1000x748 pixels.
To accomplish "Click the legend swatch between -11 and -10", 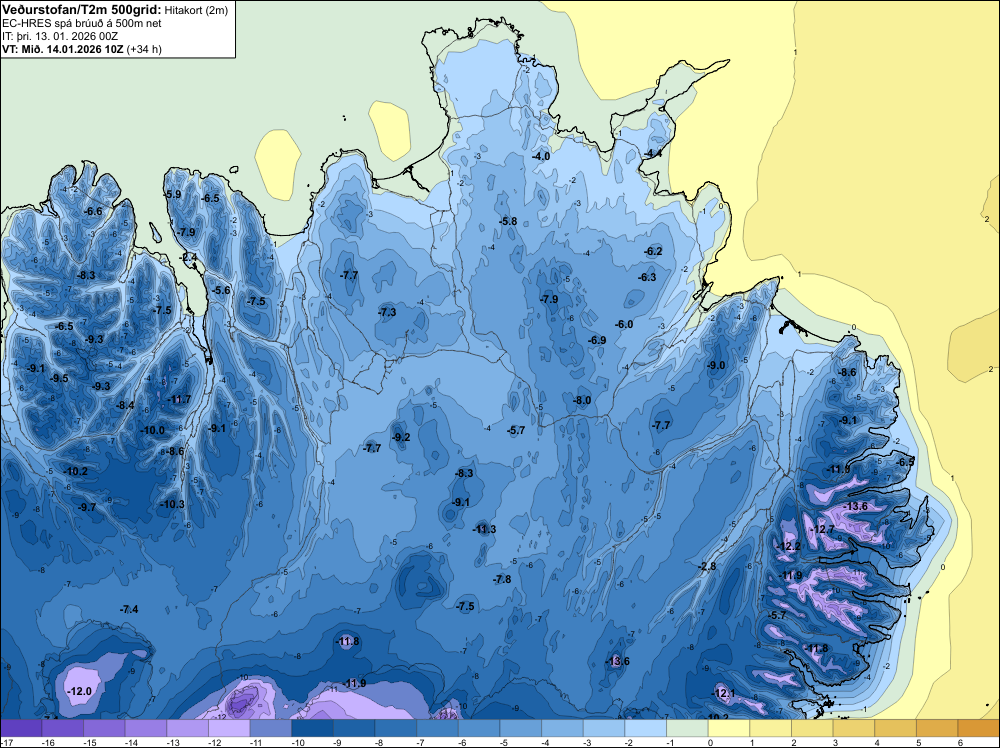I will coord(271,728).
